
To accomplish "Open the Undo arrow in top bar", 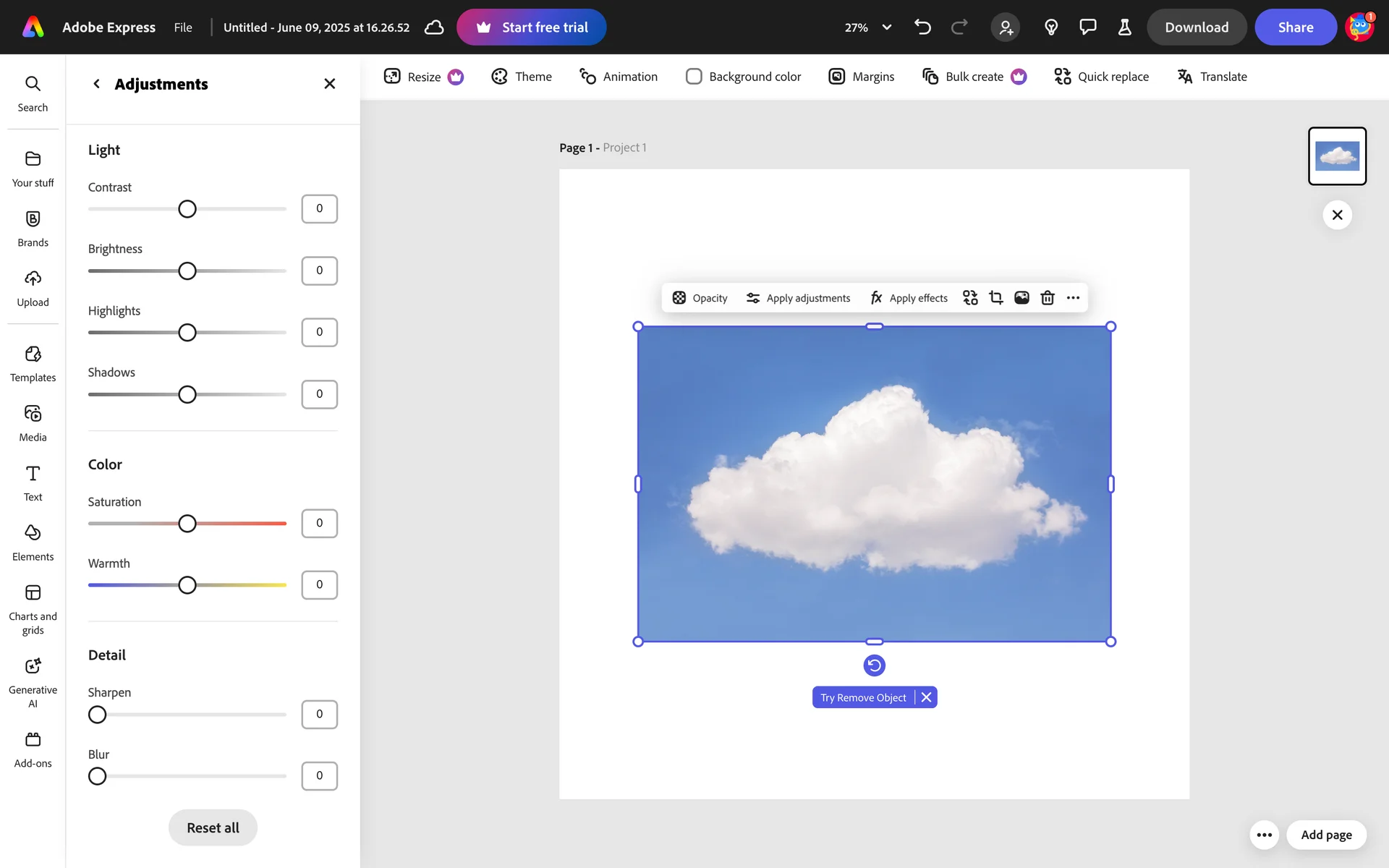I will tap(922, 27).
